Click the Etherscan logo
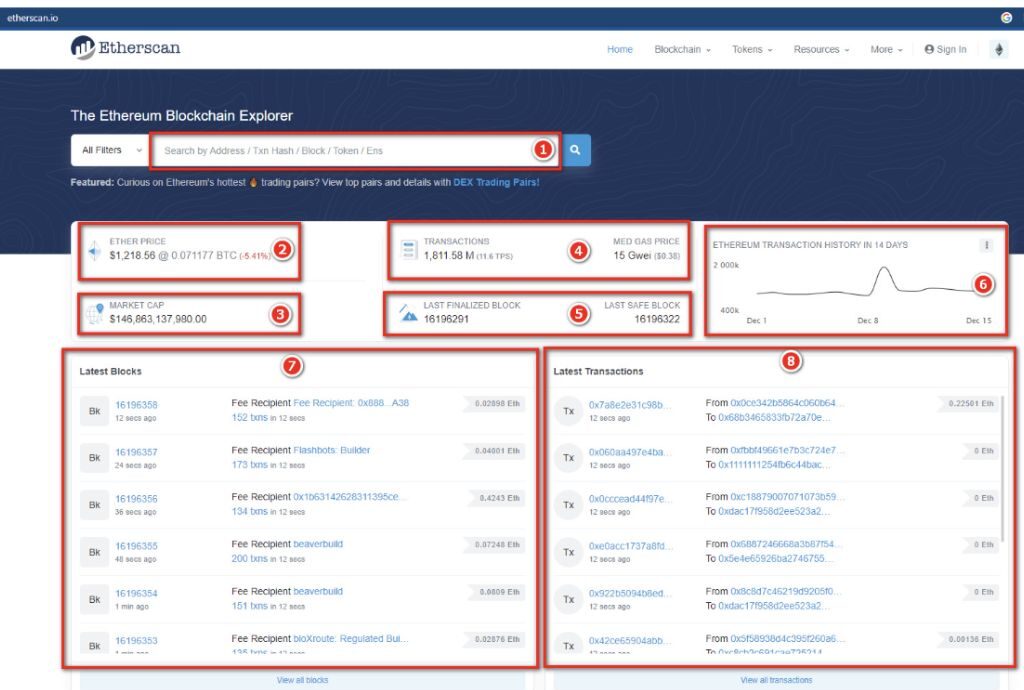Image resolution: width=1024 pixels, height=690 pixels. tap(125, 48)
